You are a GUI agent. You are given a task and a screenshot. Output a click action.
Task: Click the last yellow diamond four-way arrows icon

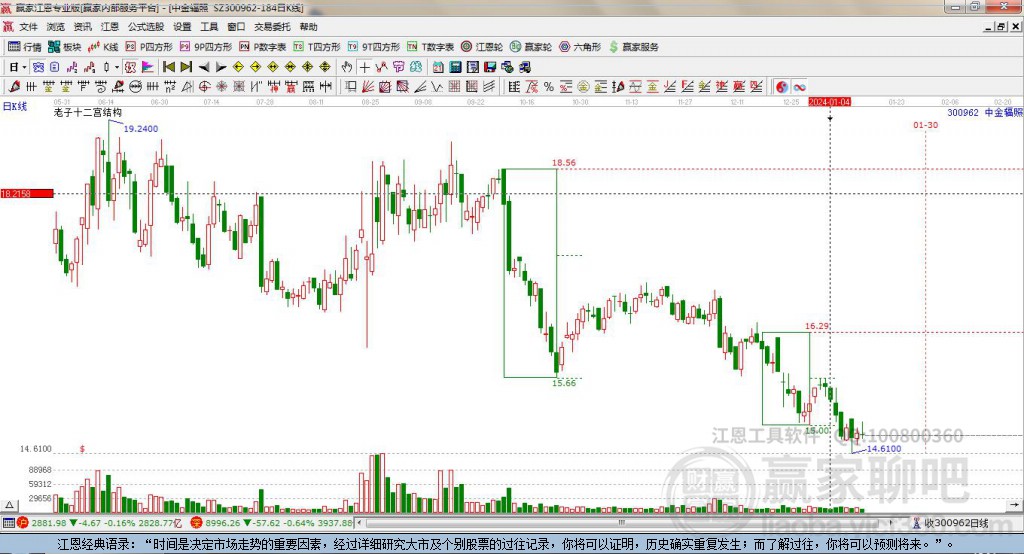click(325, 67)
